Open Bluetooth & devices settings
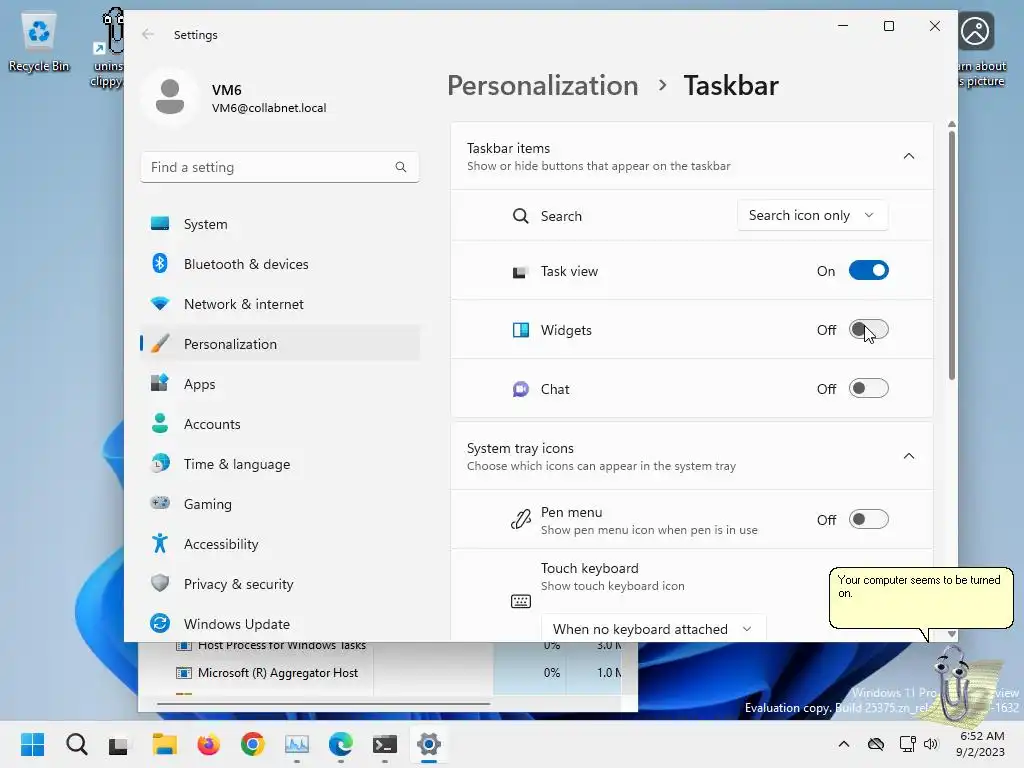Image resolution: width=1024 pixels, height=768 pixels. (x=280, y=264)
